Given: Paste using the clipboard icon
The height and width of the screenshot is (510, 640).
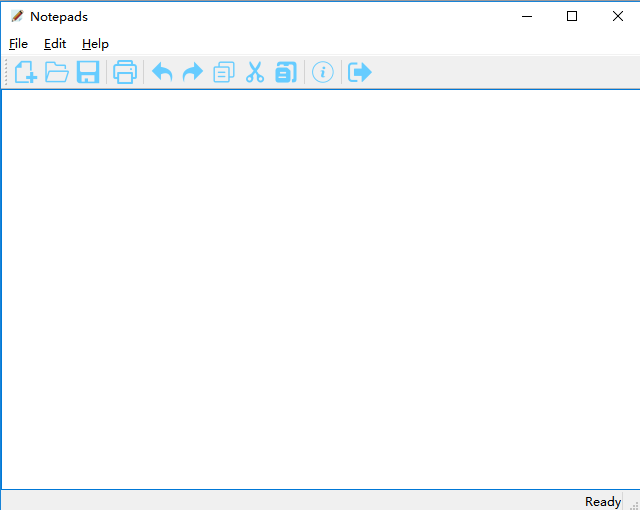Looking at the screenshot, I should [286, 72].
